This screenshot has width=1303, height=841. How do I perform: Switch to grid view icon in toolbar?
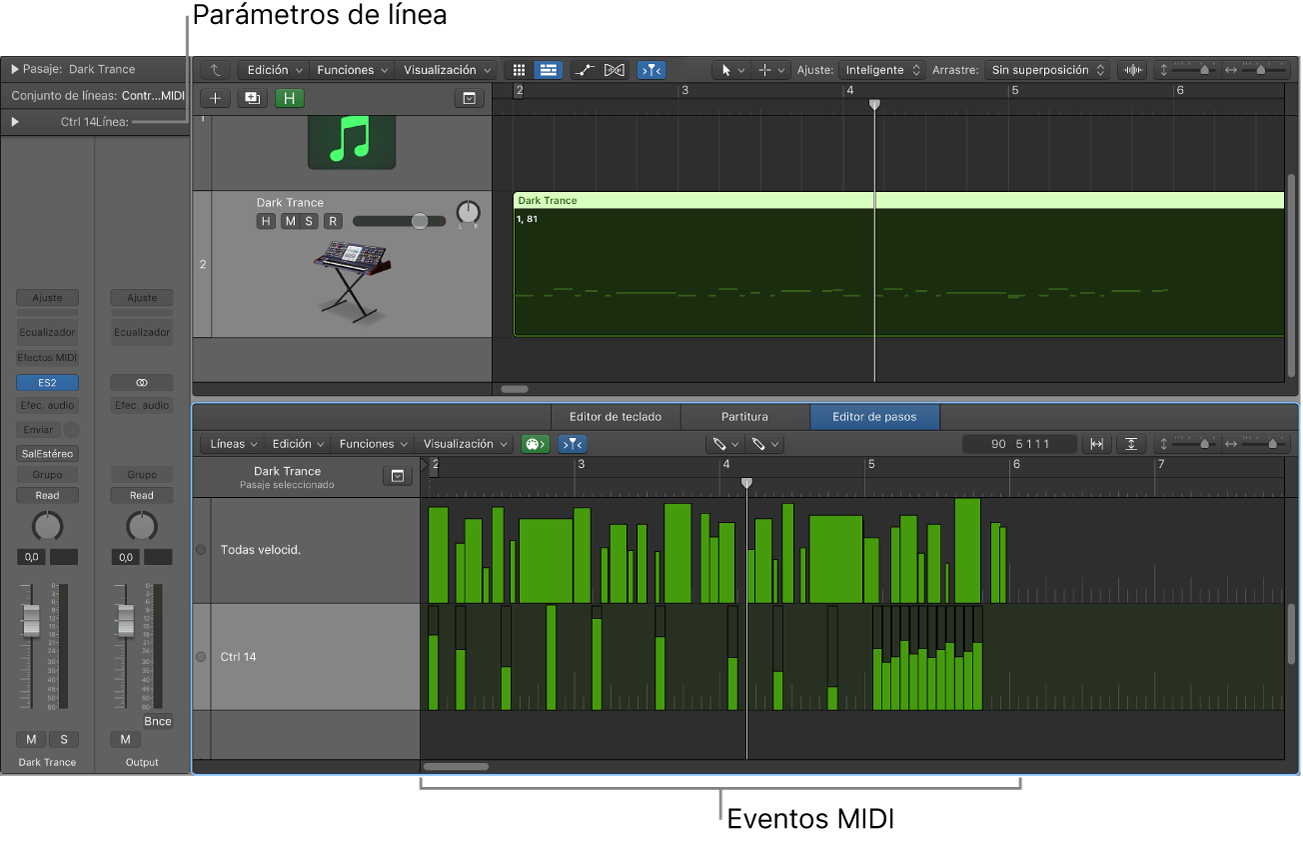pos(519,70)
